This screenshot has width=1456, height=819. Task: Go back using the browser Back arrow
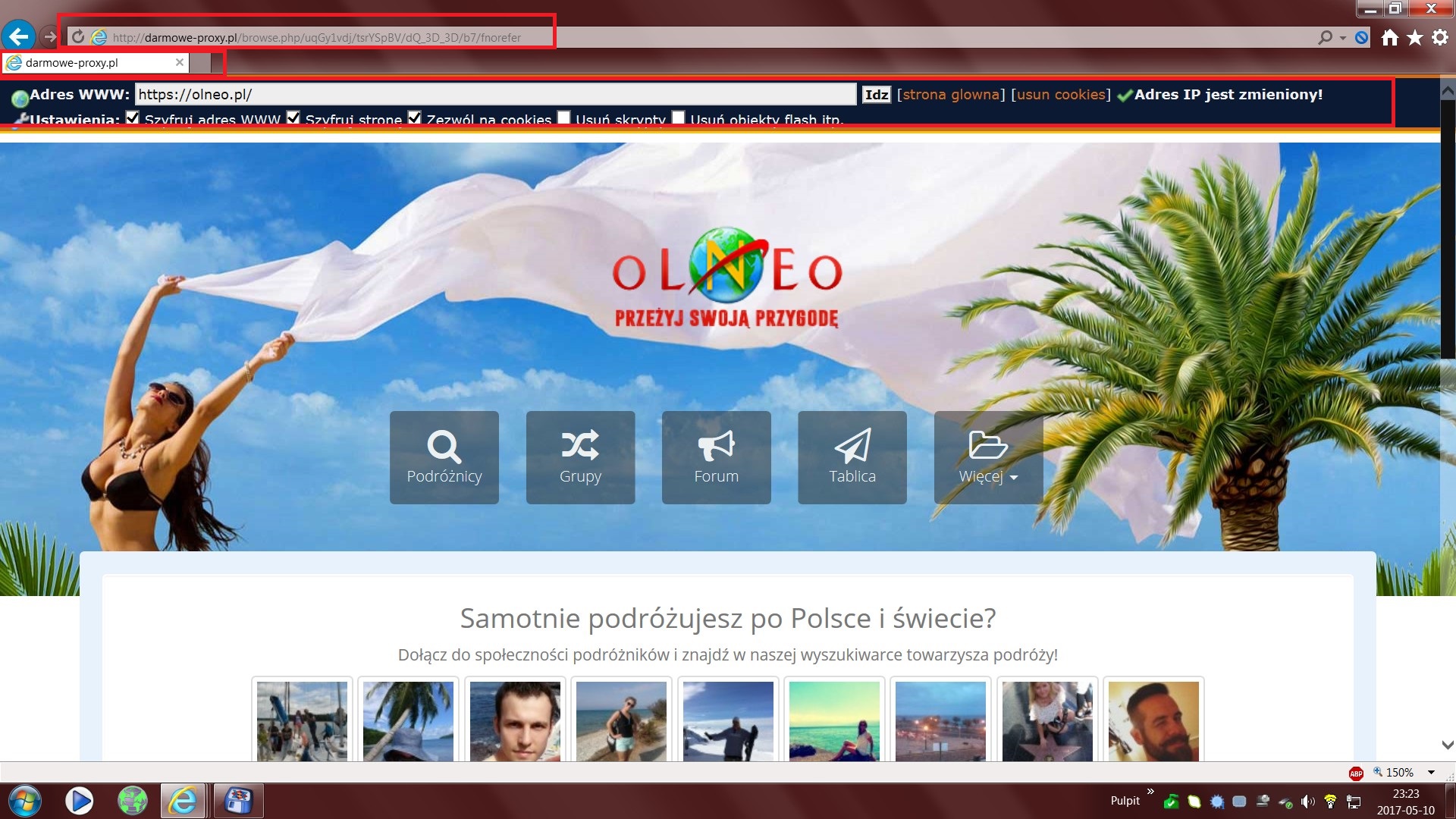pos(18,36)
